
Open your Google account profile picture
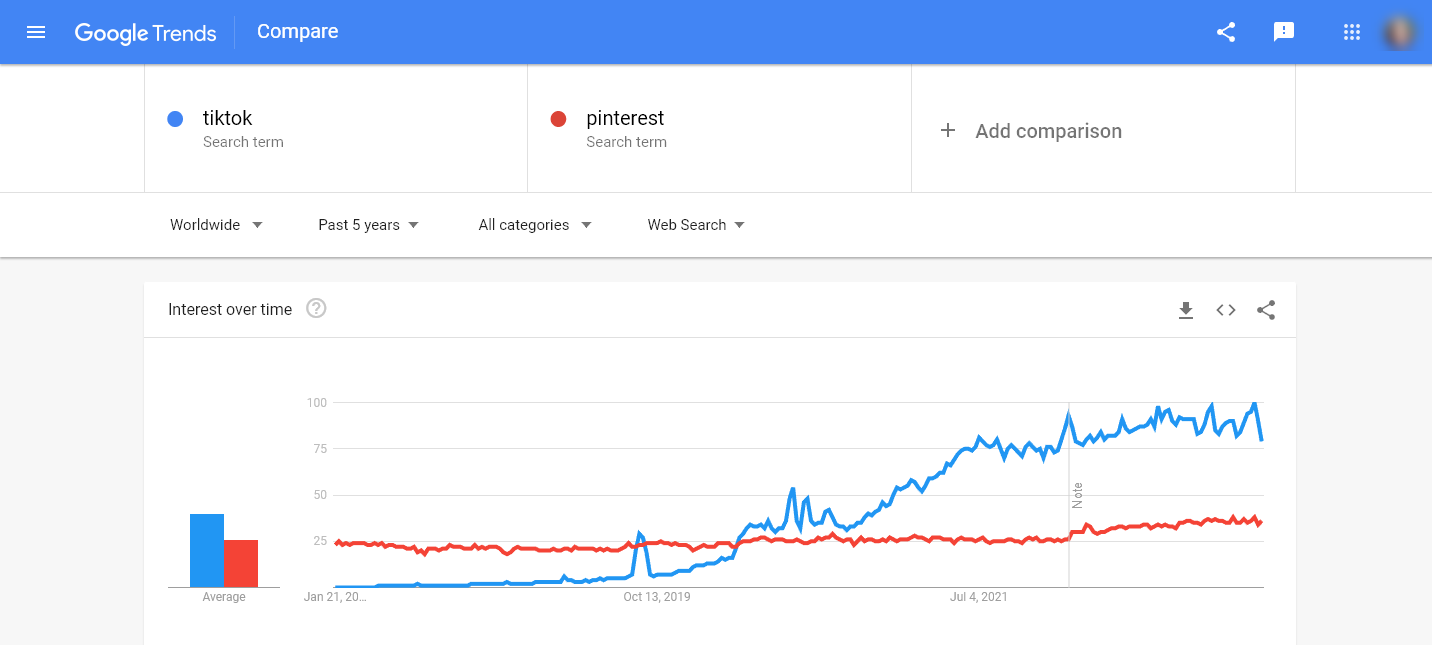click(x=1400, y=31)
